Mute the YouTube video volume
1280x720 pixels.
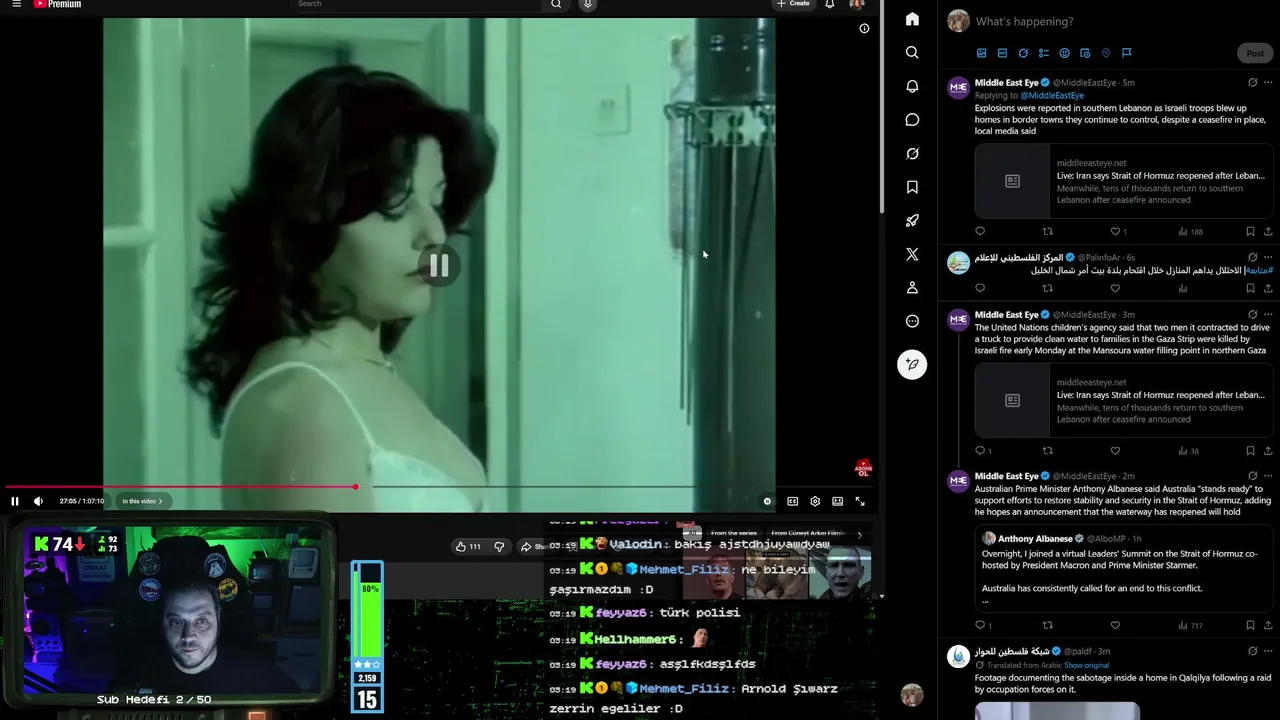[38, 501]
